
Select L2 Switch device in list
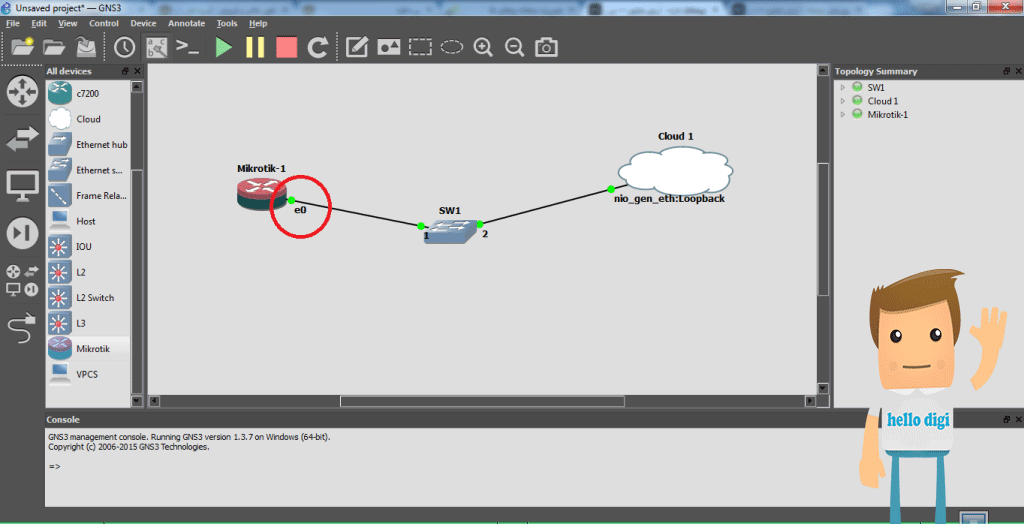coord(88,297)
